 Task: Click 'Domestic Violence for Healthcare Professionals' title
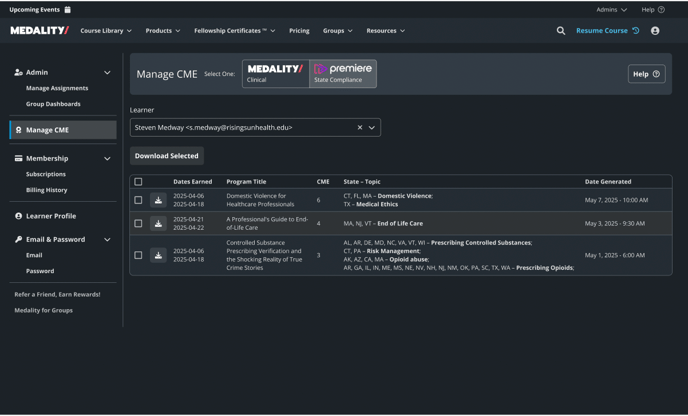point(260,200)
